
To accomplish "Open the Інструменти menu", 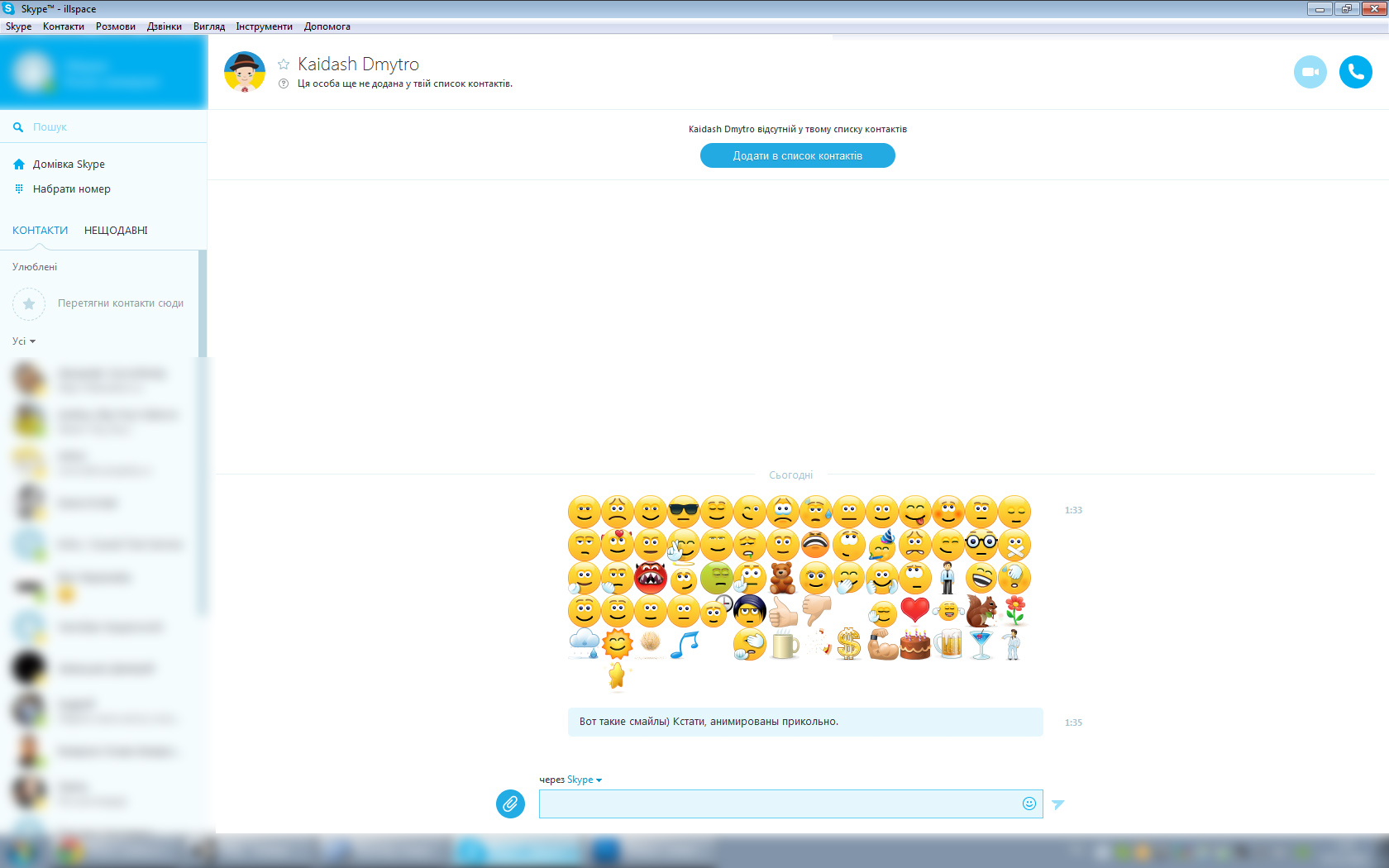I will pos(264,26).
